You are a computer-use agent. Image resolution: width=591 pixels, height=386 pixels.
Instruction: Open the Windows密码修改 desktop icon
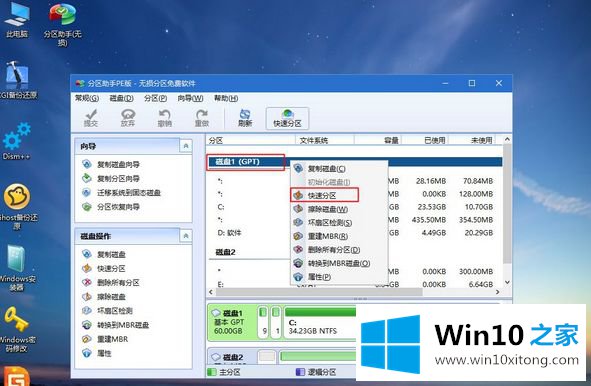[x=17, y=329]
